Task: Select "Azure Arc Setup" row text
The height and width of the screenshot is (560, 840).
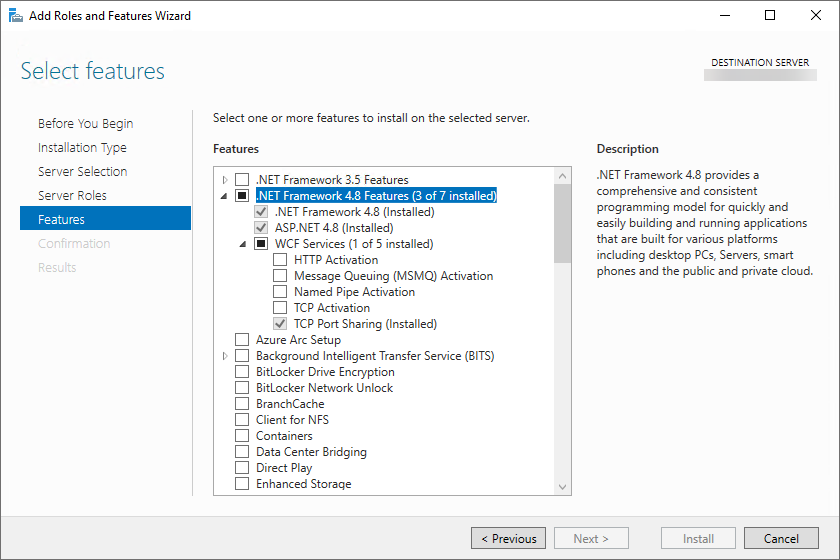Action: [x=298, y=340]
